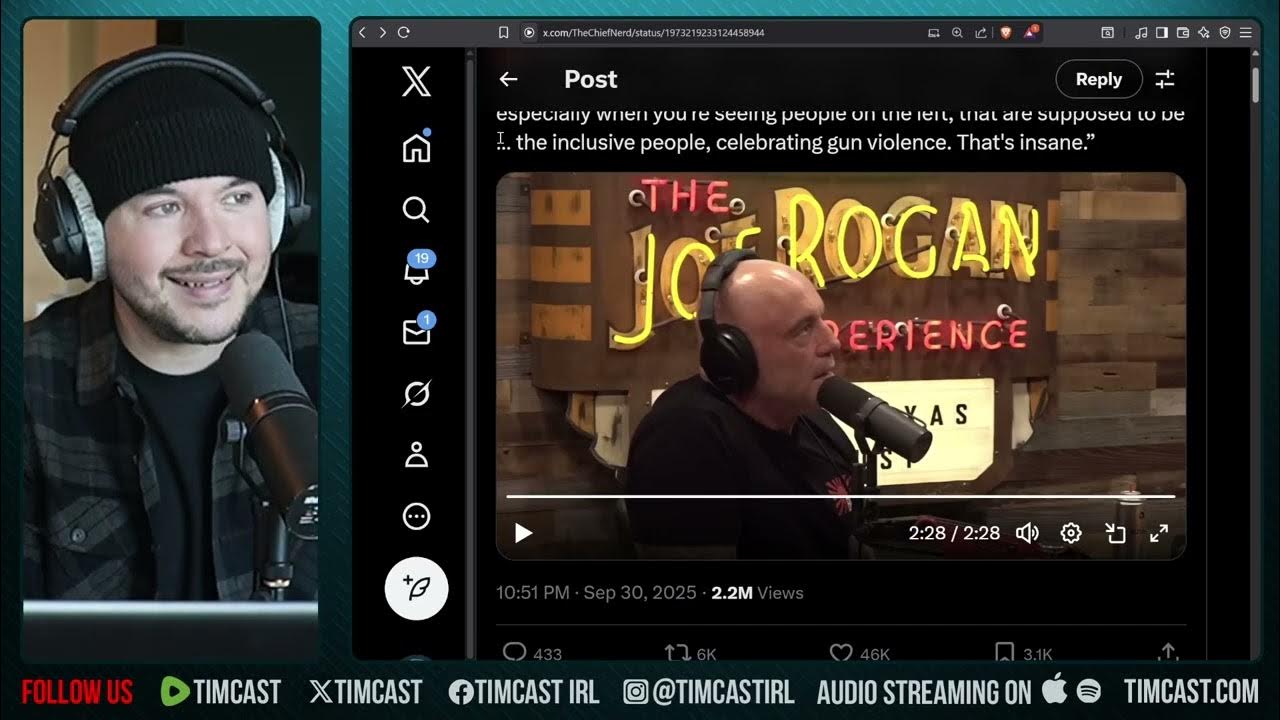Go back with the Post arrow

(x=508, y=79)
